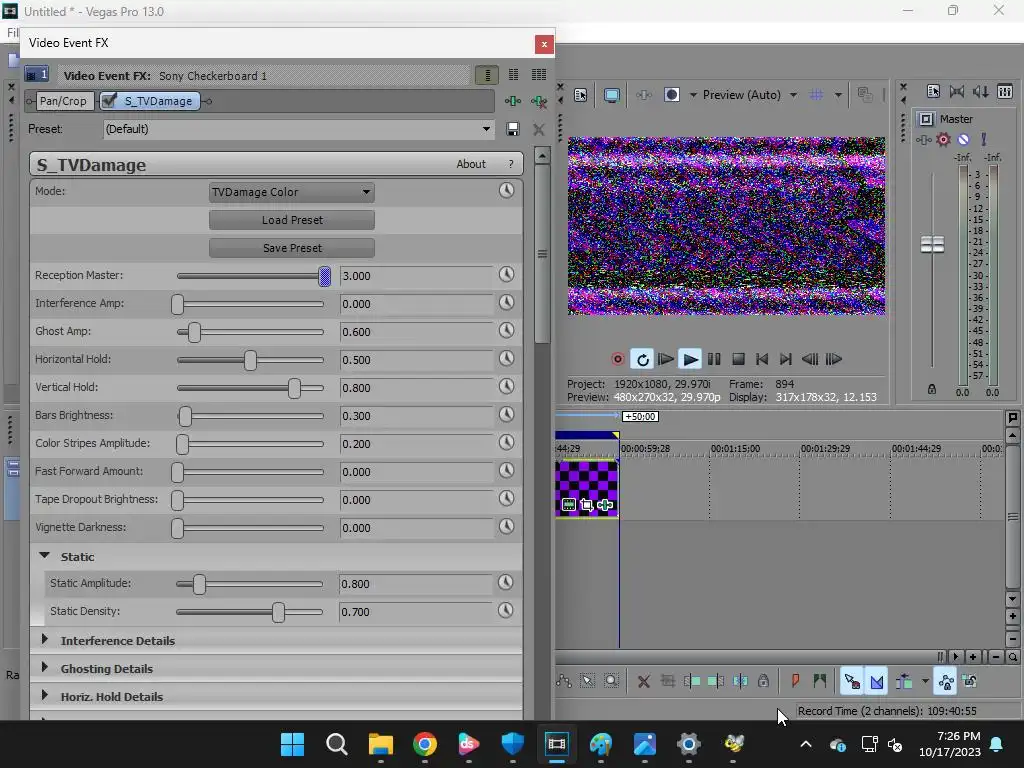The width and height of the screenshot is (1024, 768).
Task: Click the Bars Brightness value field 0.300
Action: [x=417, y=416]
